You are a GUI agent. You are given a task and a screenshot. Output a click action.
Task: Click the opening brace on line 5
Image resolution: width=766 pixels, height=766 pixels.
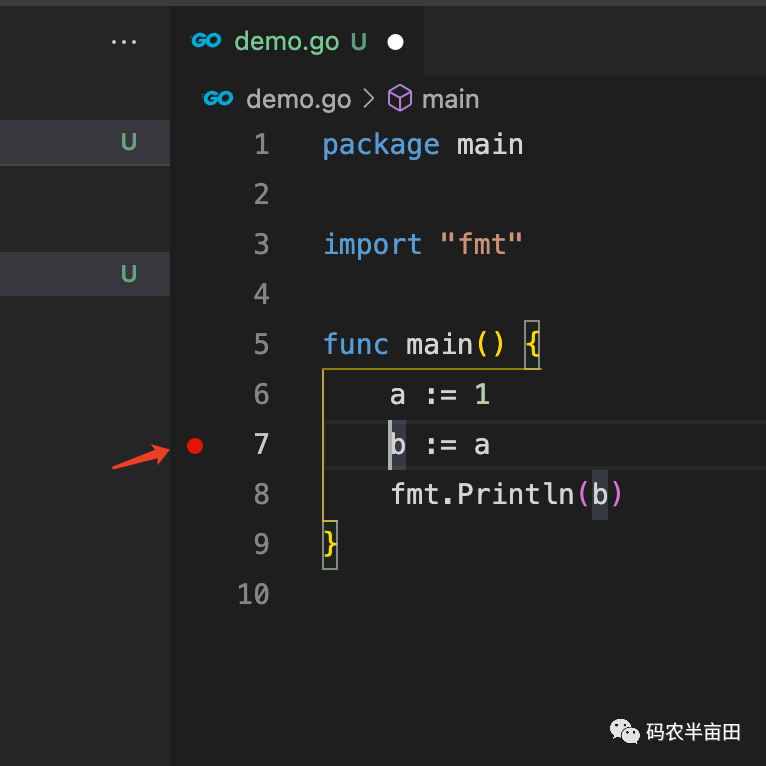532,345
